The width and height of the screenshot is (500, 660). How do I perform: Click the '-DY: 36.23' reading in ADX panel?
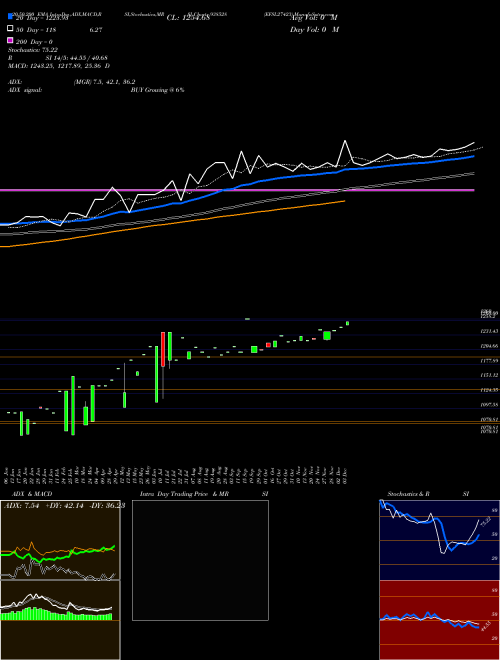click(x=107, y=506)
